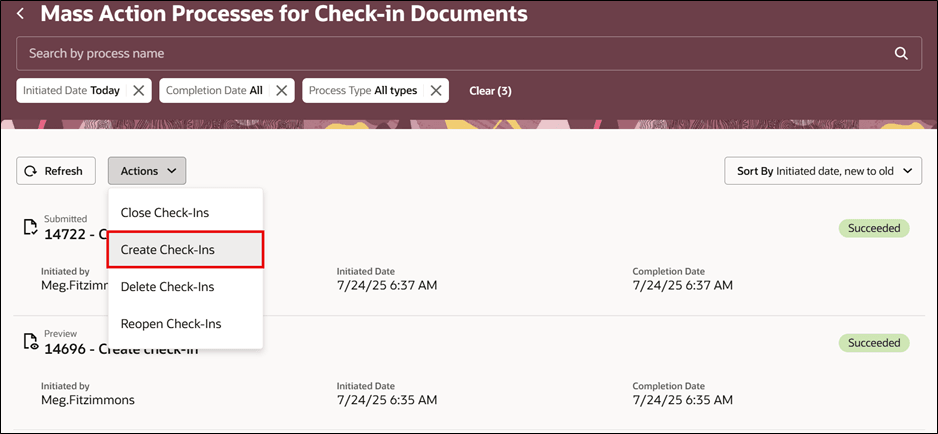938x434 pixels.
Task: Open the Completion Date filter chip
Action: [x=214, y=90]
